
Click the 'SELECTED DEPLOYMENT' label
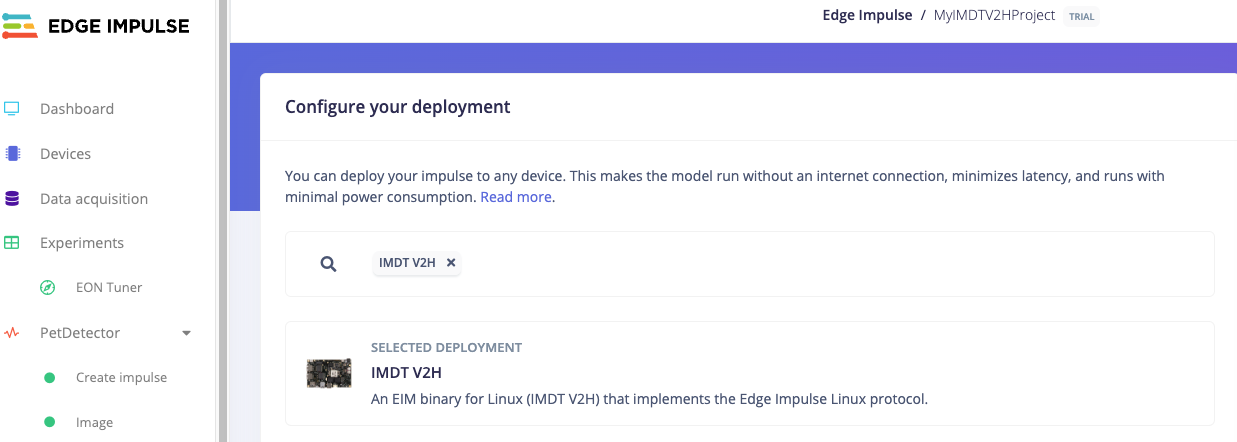pyautogui.click(x=446, y=348)
